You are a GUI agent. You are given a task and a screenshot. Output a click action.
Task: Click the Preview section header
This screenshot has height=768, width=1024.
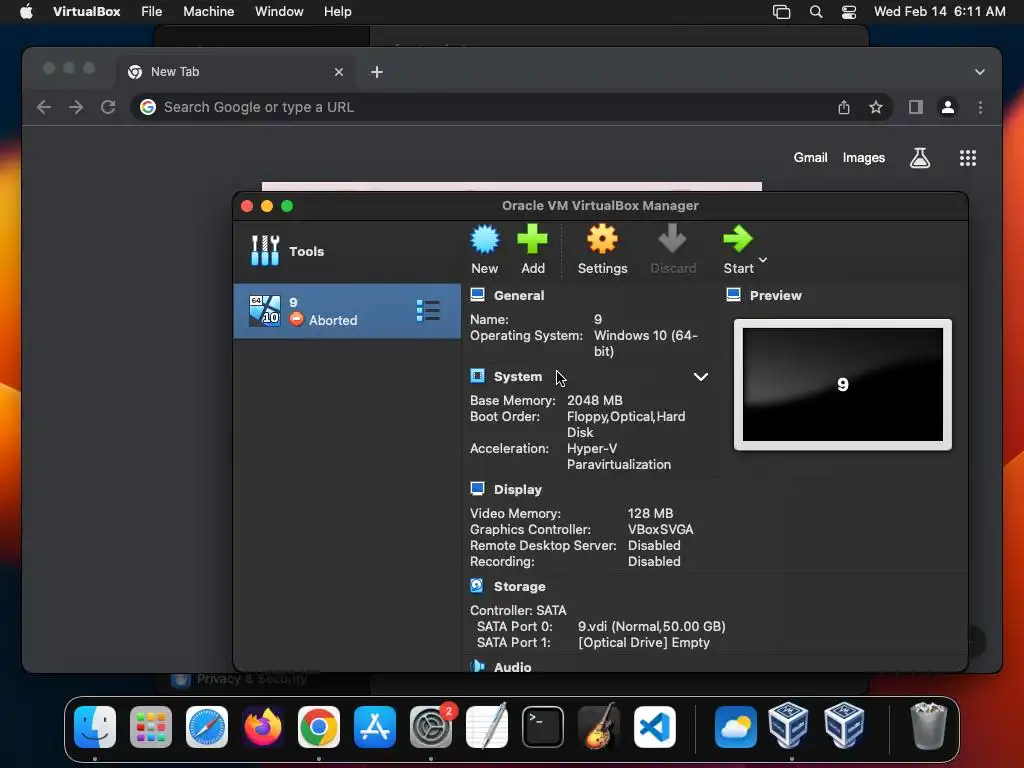click(x=775, y=295)
